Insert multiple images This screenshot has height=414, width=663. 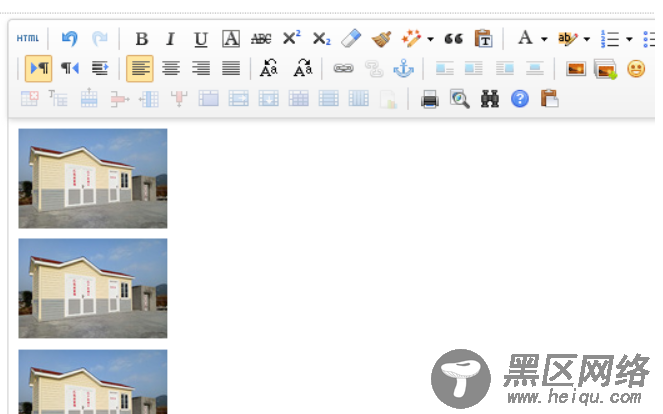(x=605, y=69)
